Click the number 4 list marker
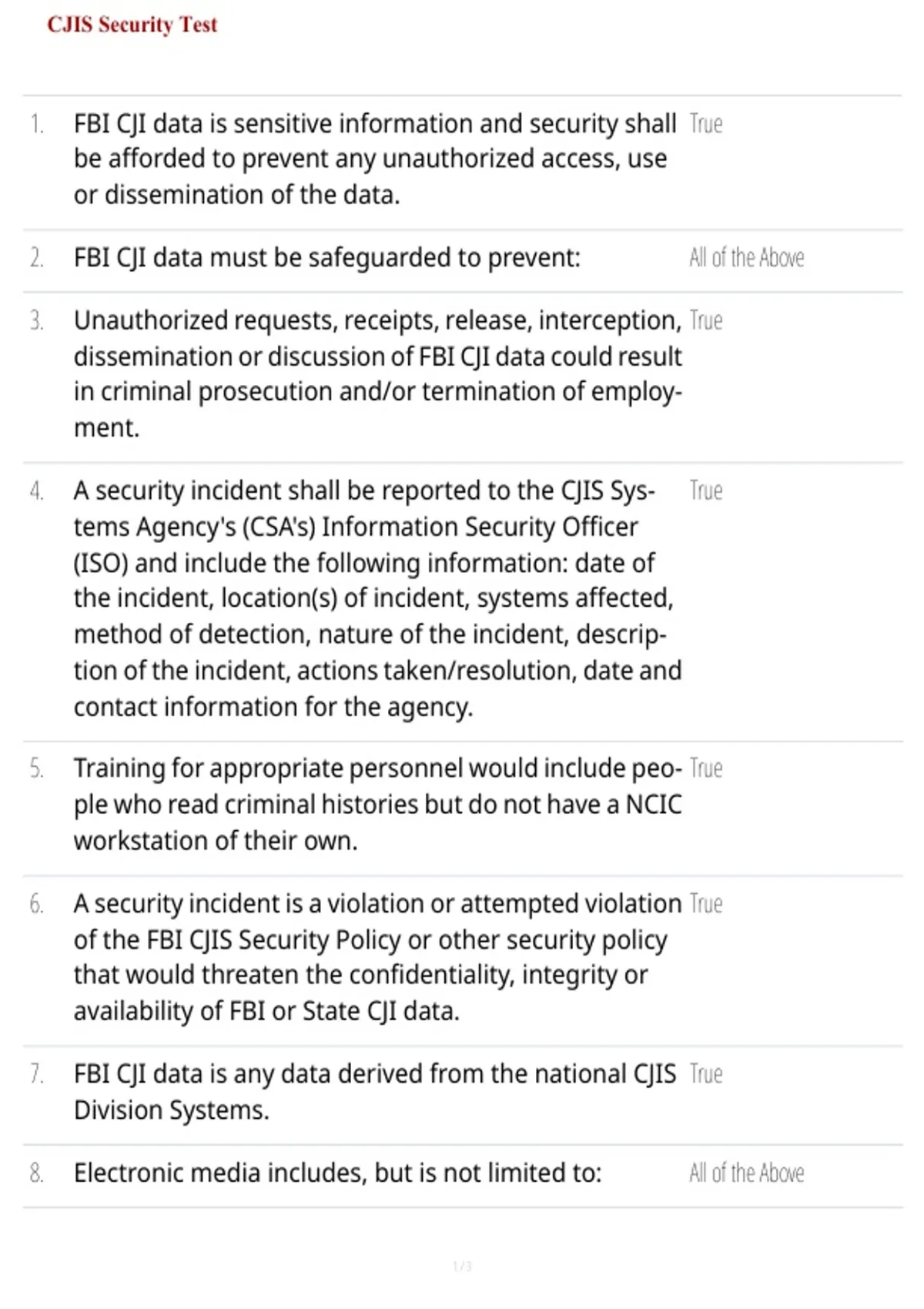The image size is (924, 1309). tap(36, 490)
